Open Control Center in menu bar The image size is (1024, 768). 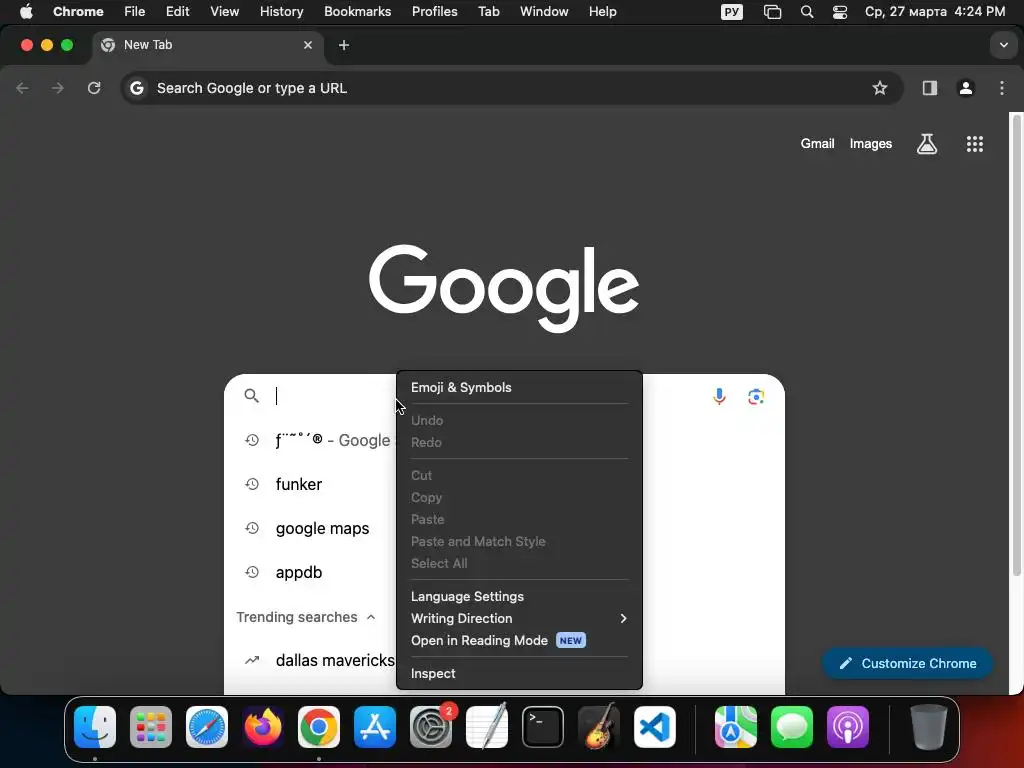(839, 12)
